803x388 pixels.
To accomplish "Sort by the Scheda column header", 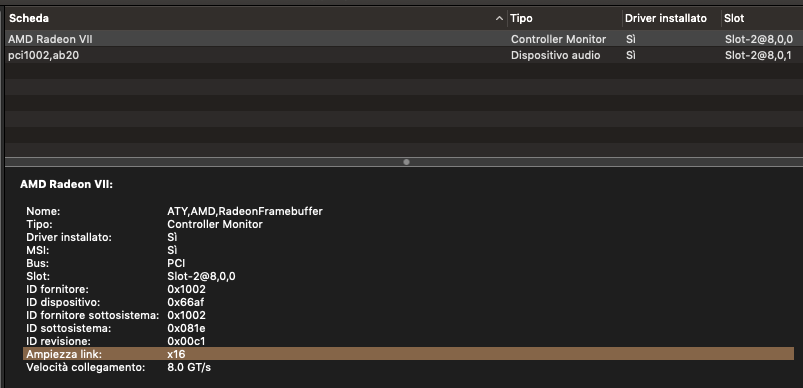I will 29,18.
